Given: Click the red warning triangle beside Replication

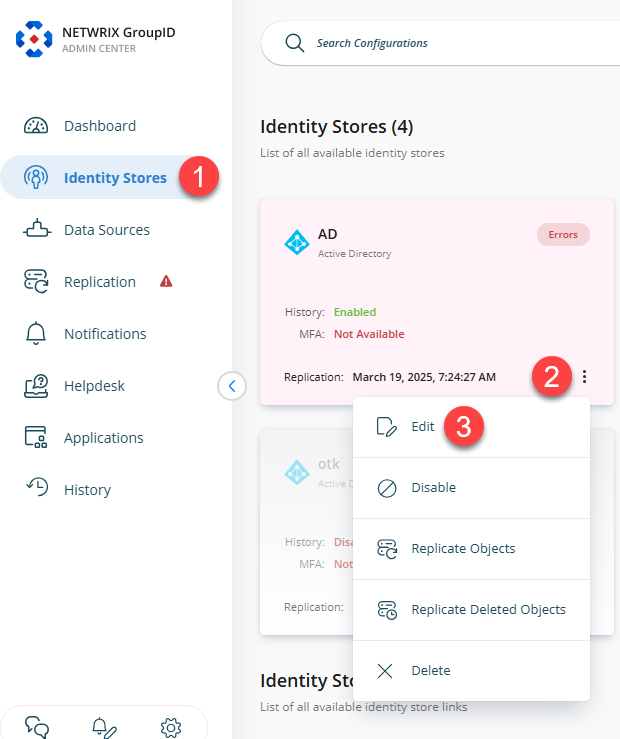Looking at the screenshot, I should pyautogui.click(x=166, y=281).
